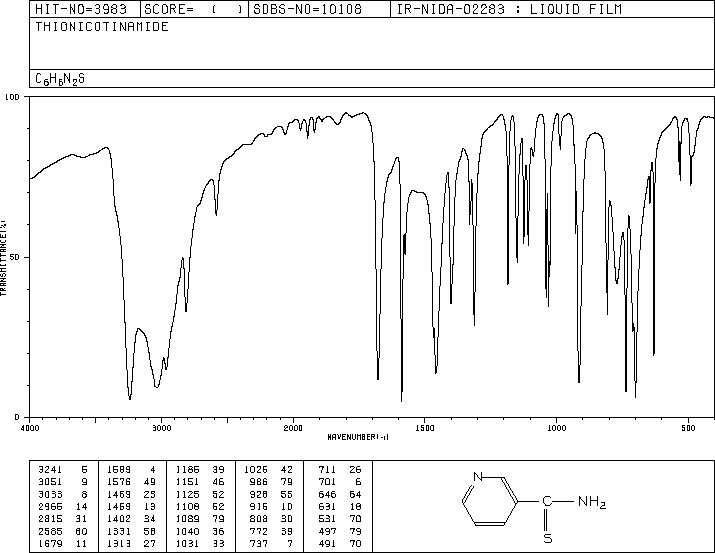Select peak table entry 646
Viewport: 715px width, 553px height.
327,494
